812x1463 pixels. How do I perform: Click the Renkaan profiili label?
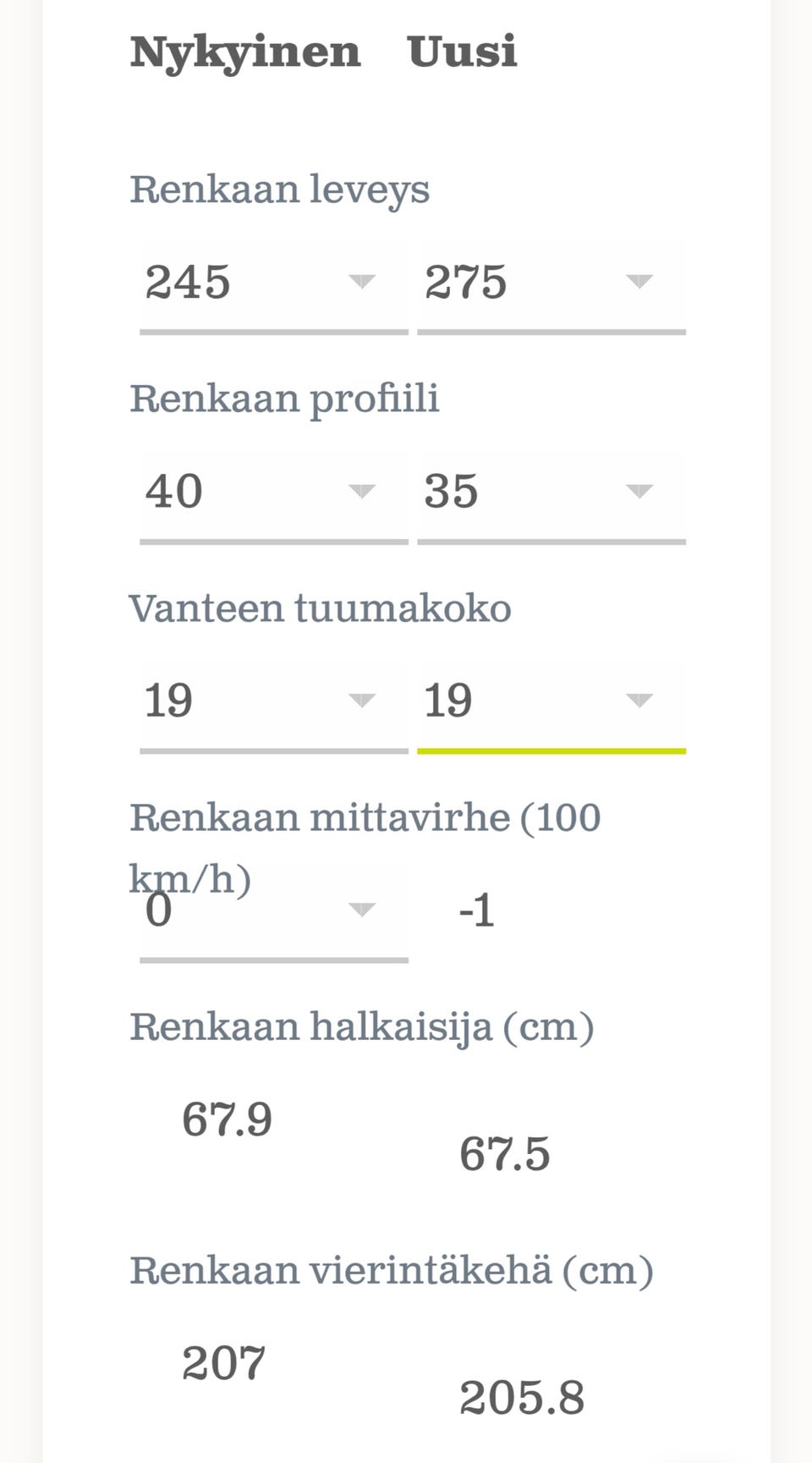tap(284, 399)
